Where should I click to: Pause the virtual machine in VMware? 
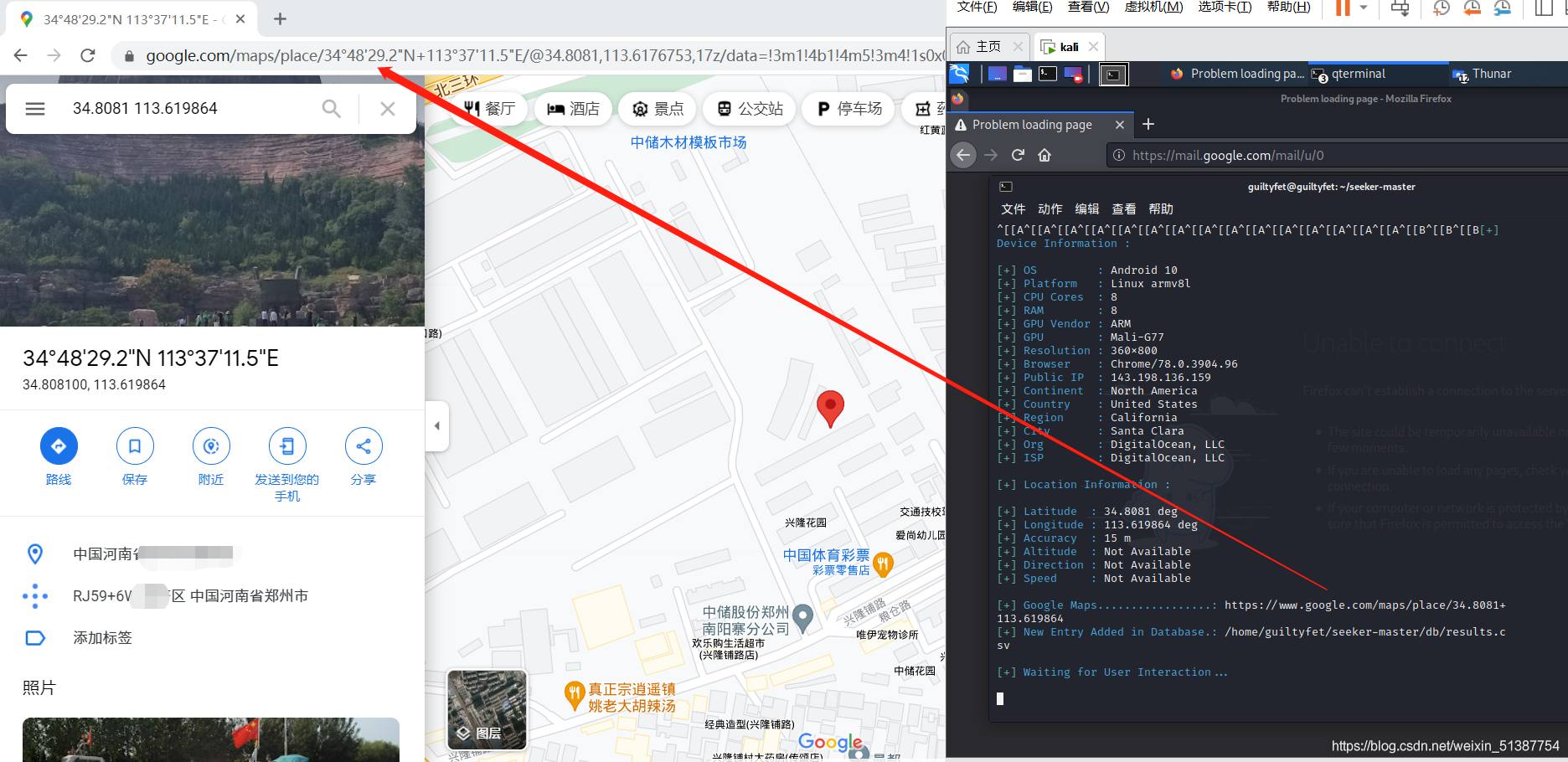pyautogui.click(x=1343, y=8)
